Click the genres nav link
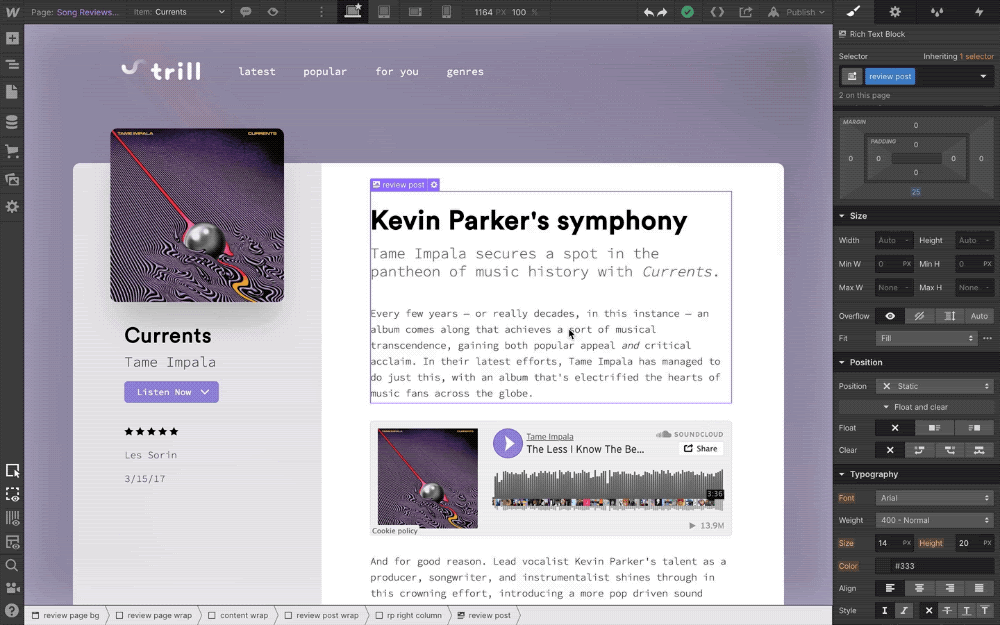Screen dimensions: 1000x625 coord(465,71)
